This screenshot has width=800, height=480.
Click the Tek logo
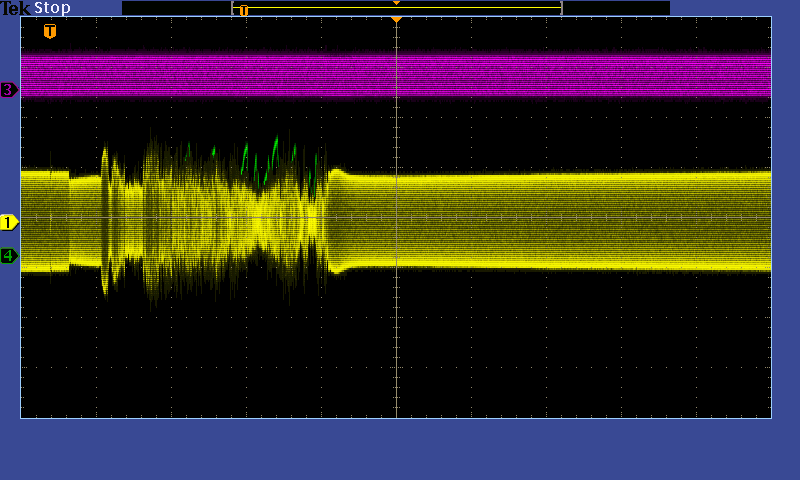(x=16, y=8)
